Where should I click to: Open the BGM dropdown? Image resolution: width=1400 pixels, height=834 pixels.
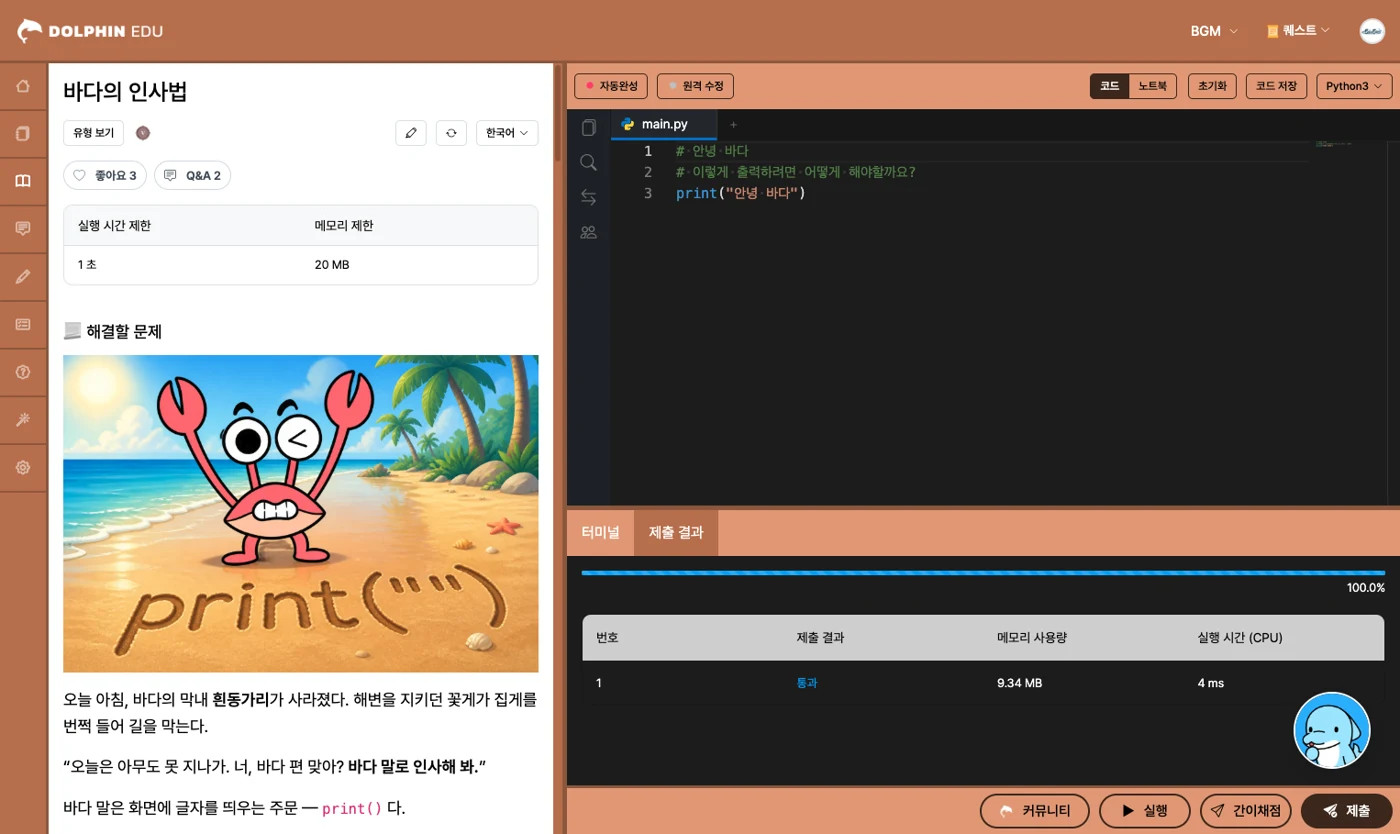pos(1214,31)
